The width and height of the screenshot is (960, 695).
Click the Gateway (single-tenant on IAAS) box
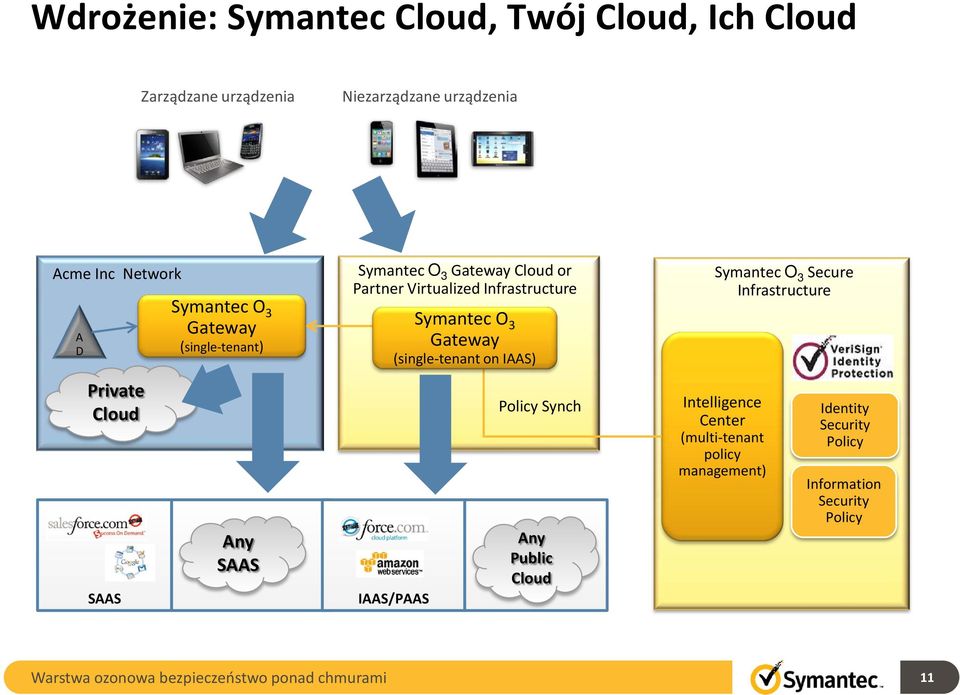pyautogui.click(x=465, y=339)
